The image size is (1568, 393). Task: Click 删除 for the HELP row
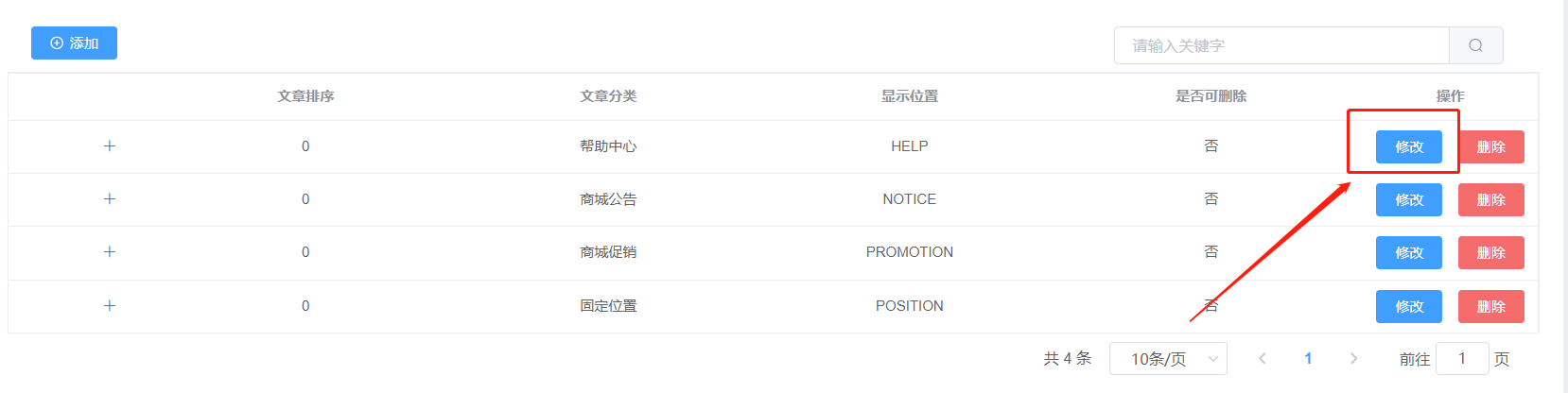[x=1491, y=146]
